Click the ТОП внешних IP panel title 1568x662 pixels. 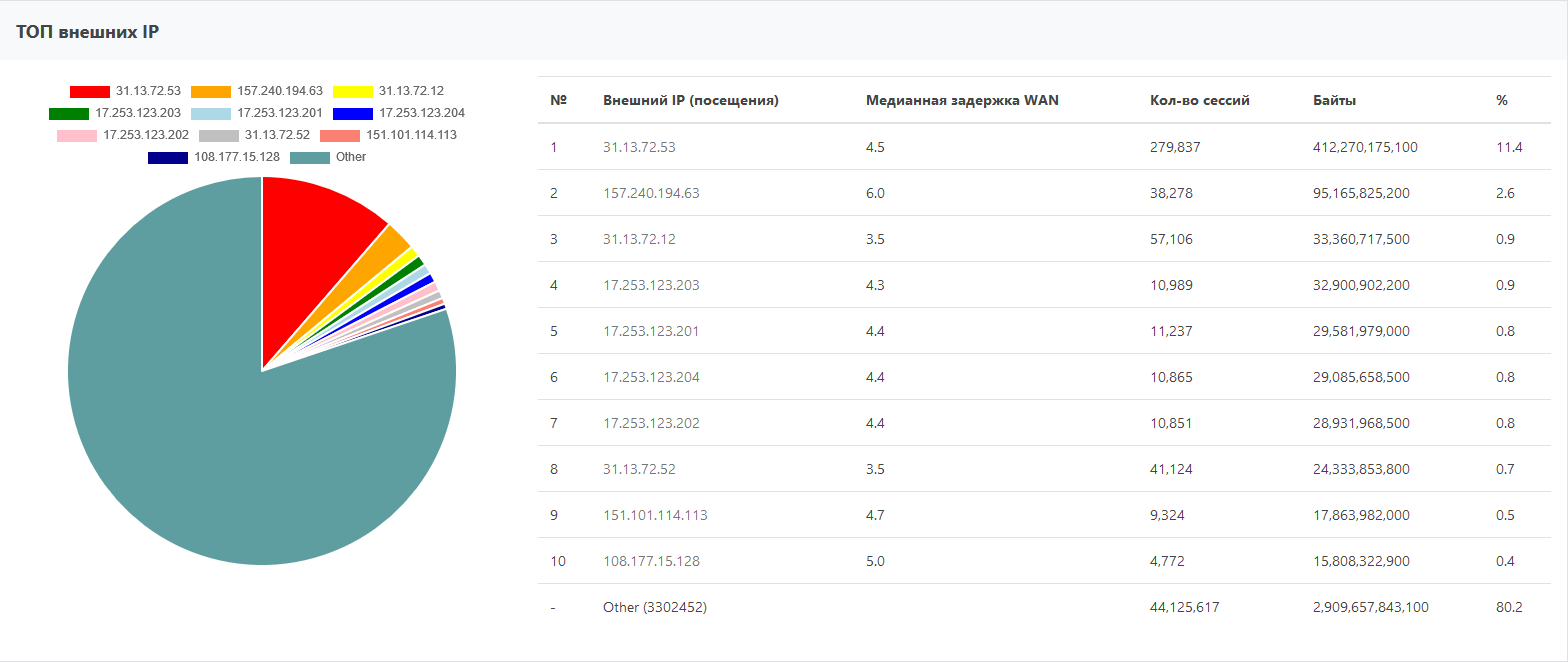click(x=88, y=32)
